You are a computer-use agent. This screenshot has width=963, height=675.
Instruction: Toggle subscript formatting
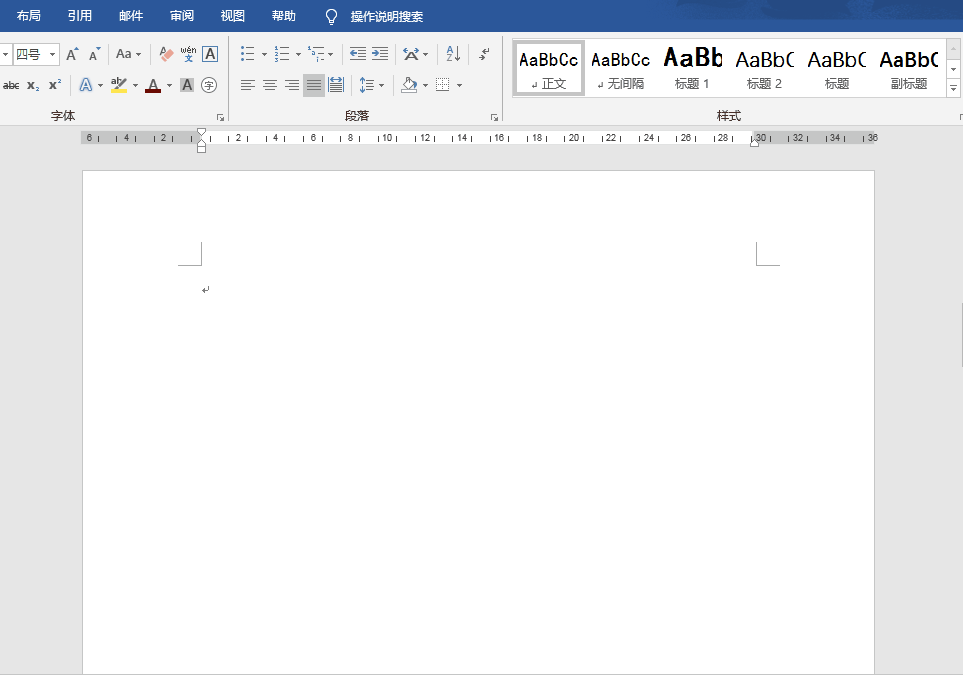click(x=33, y=85)
